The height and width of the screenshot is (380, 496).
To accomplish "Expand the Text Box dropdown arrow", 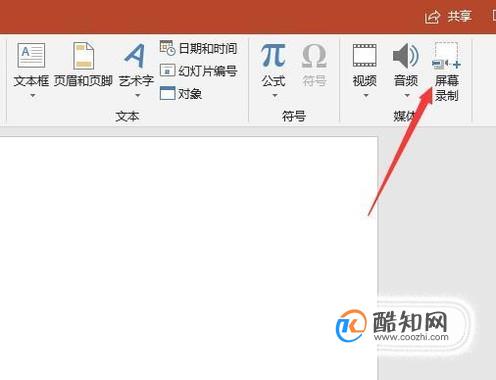I will 33,96.
